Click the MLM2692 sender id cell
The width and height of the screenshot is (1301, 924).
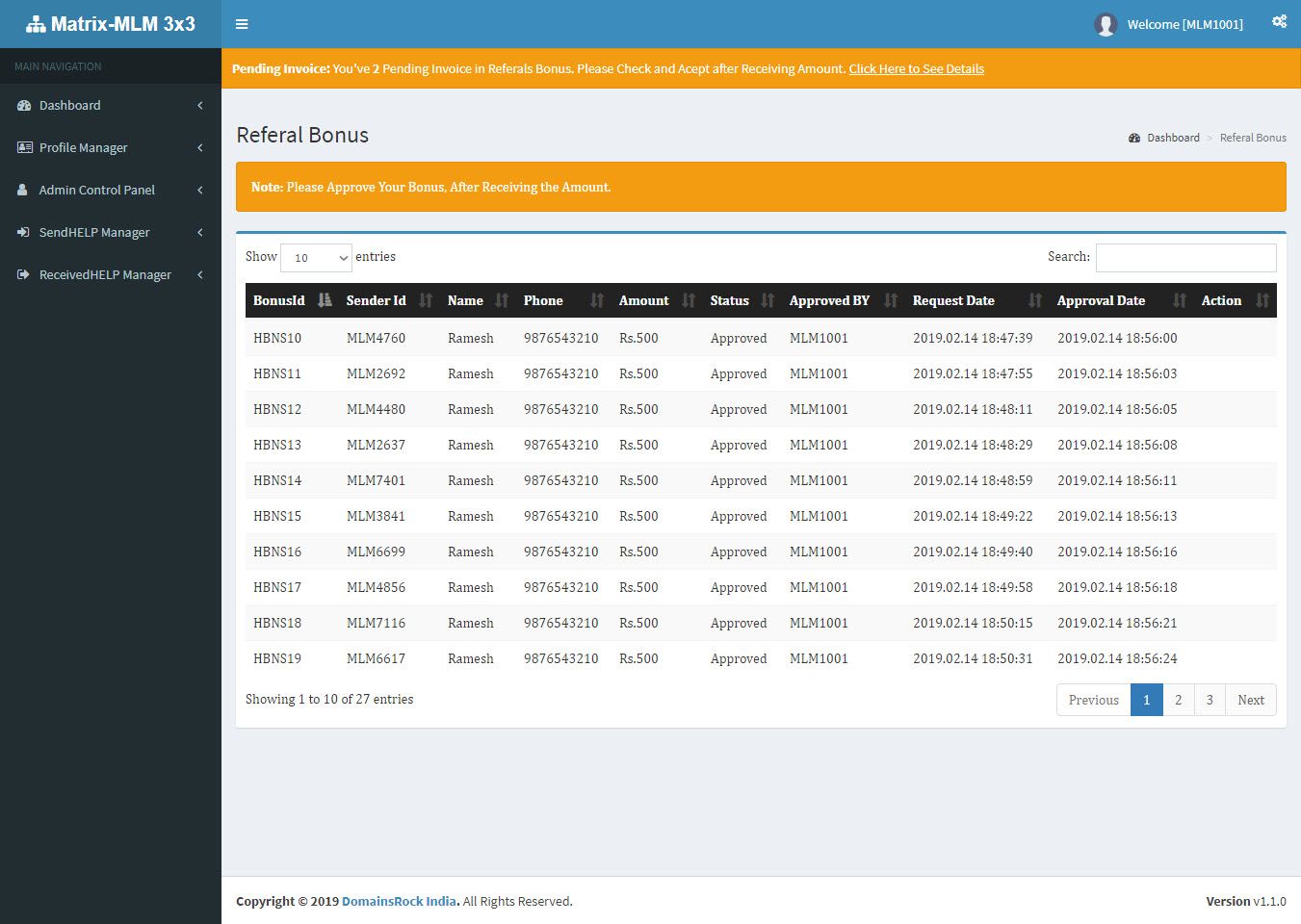376,373
